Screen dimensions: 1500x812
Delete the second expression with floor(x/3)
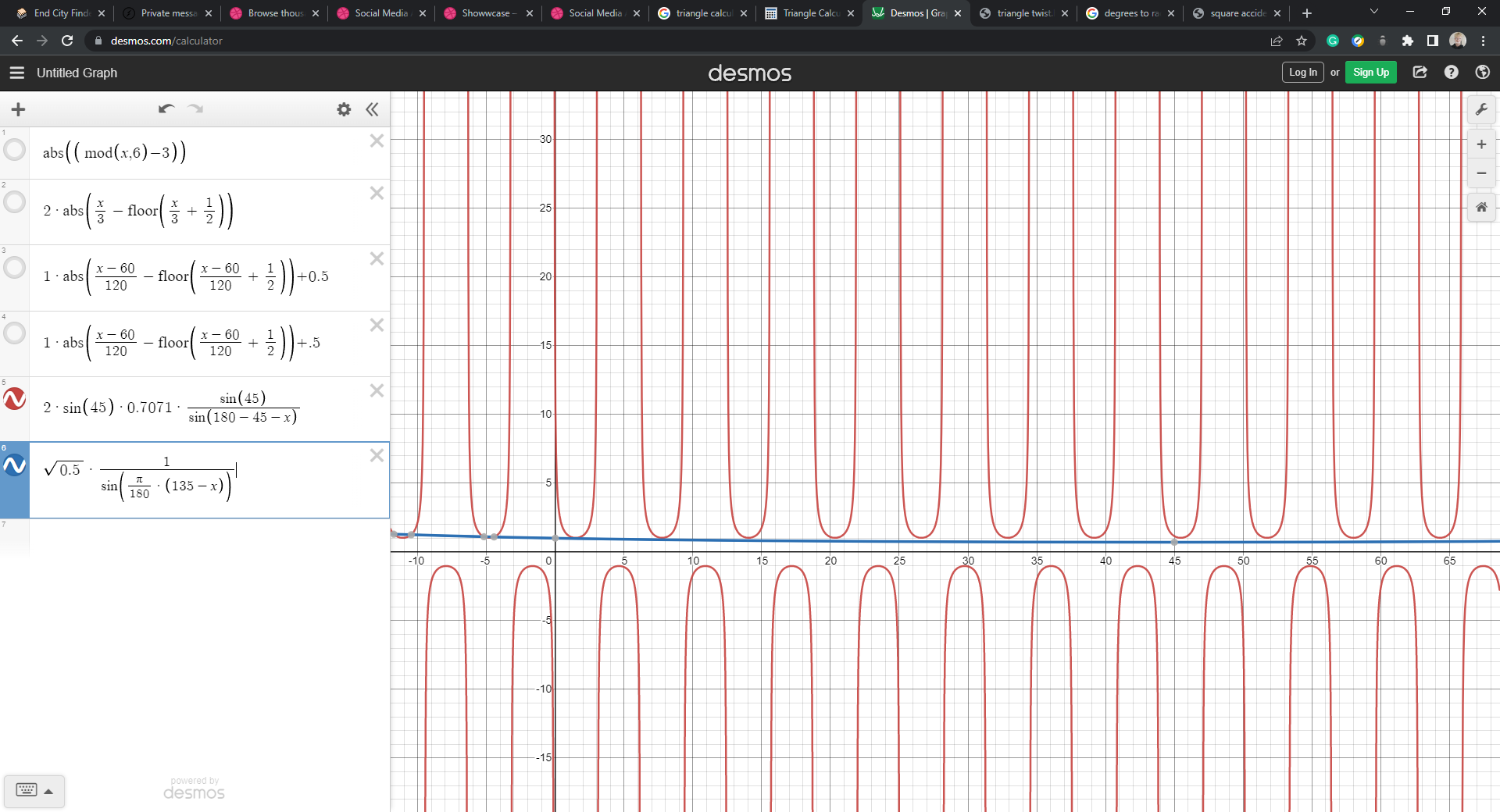(377, 193)
